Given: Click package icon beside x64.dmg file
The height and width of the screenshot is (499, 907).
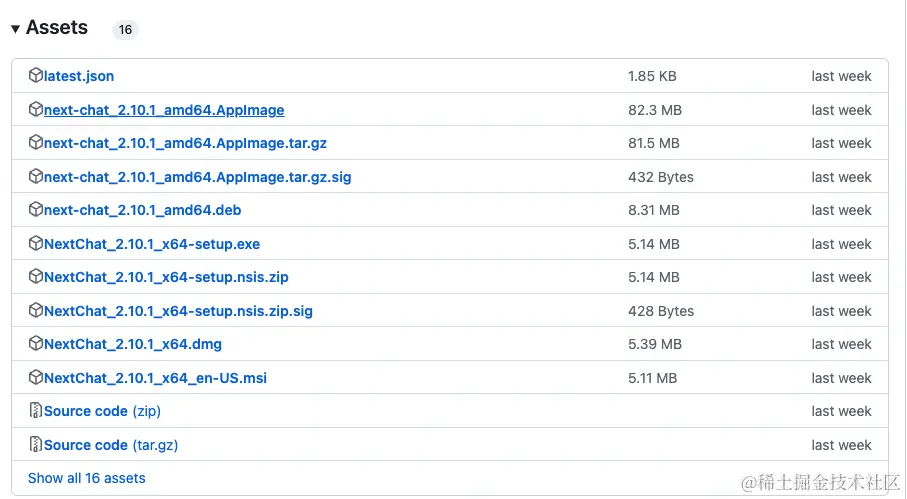Looking at the screenshot, I should click(36, 343).
